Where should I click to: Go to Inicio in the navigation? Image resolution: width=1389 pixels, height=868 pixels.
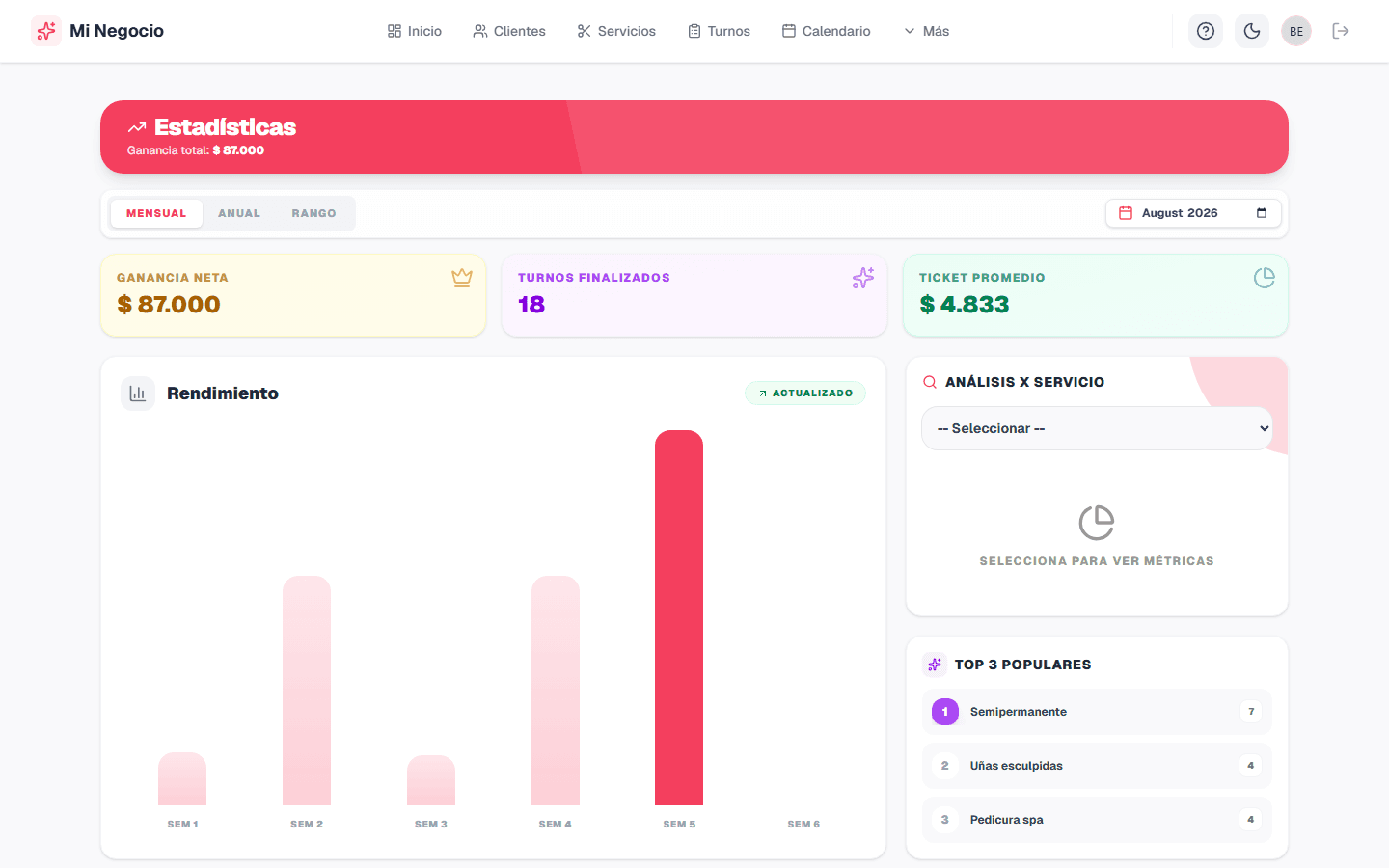(x=415, y=31)
